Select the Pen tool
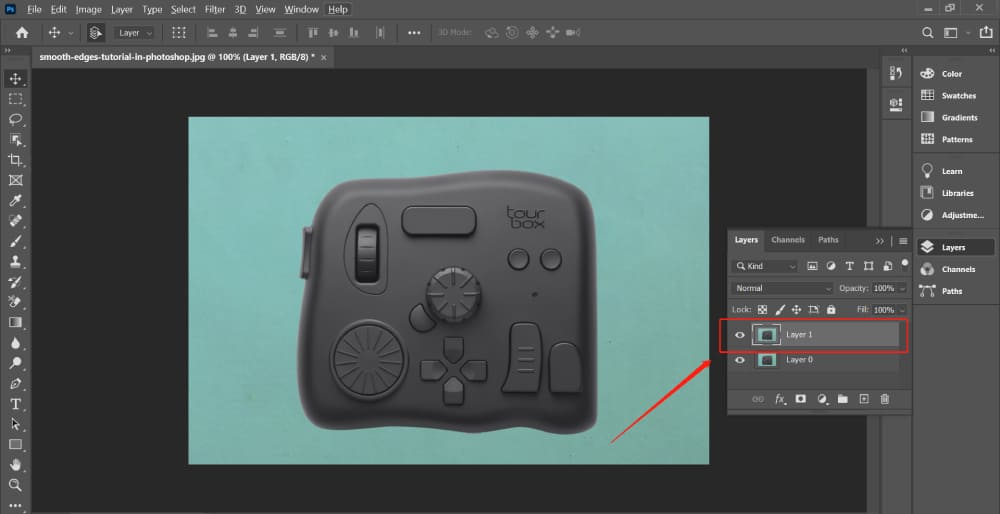 (15, 384)
